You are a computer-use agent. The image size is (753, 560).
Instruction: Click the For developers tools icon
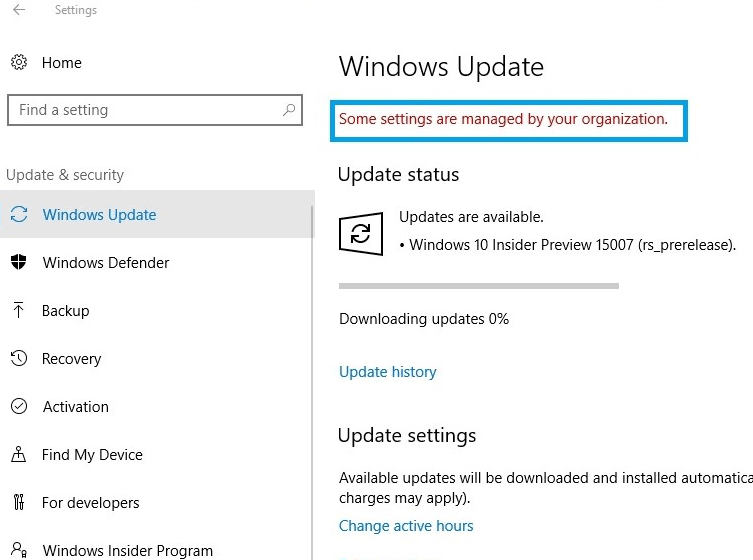click(18, 503)
